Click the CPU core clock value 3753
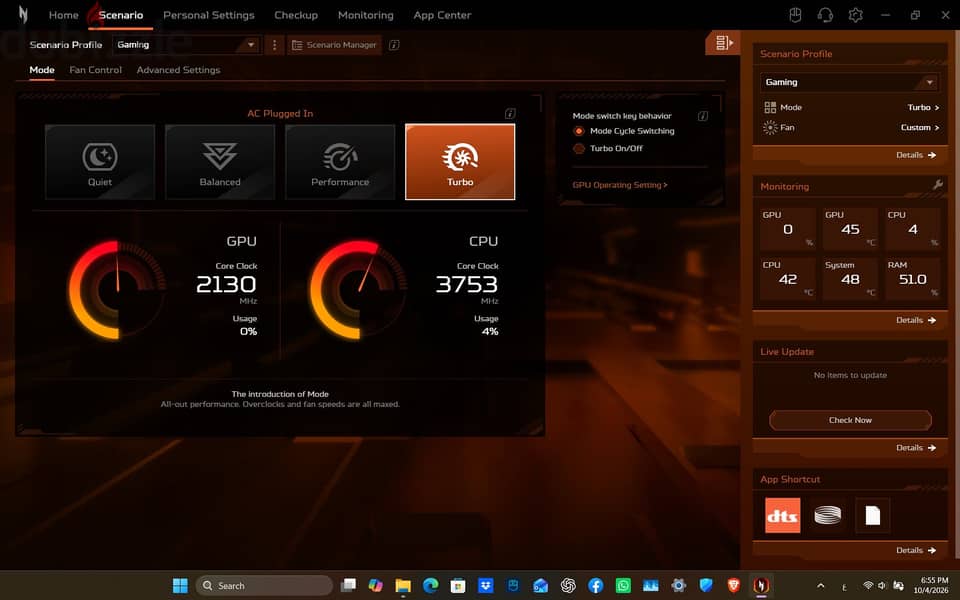 pos(467,284)
